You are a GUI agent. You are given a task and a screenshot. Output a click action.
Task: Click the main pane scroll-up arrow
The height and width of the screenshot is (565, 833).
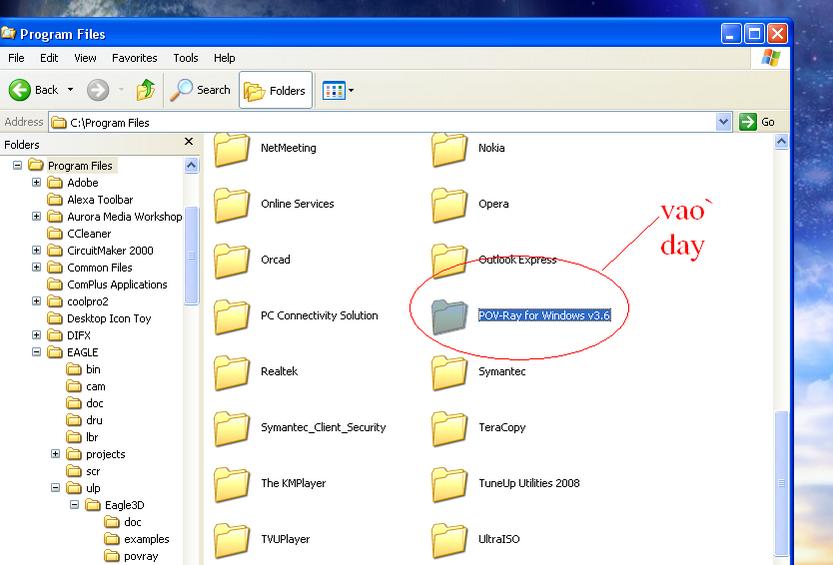pos(781,142)
